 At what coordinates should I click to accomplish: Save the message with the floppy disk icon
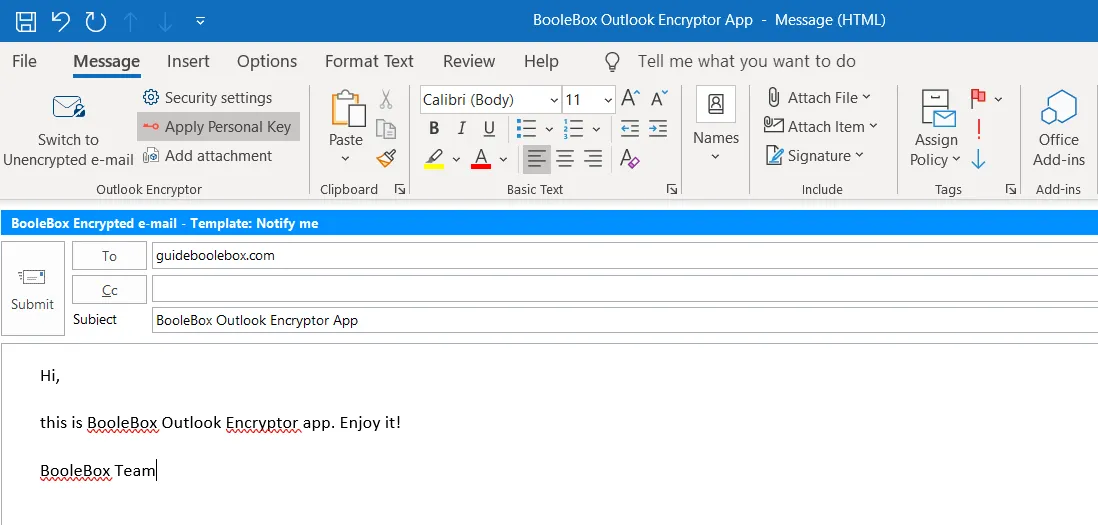[26, 20]
